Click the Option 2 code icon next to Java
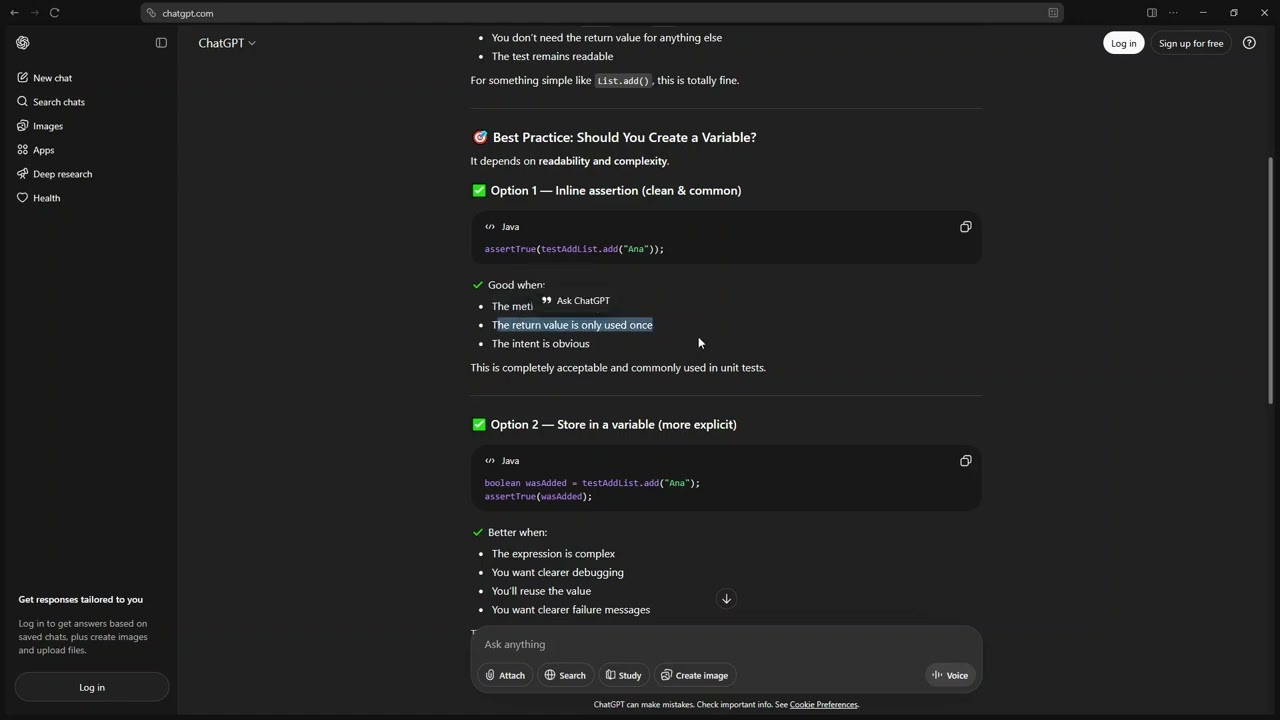1280x720 pixels. coord(490,461)
